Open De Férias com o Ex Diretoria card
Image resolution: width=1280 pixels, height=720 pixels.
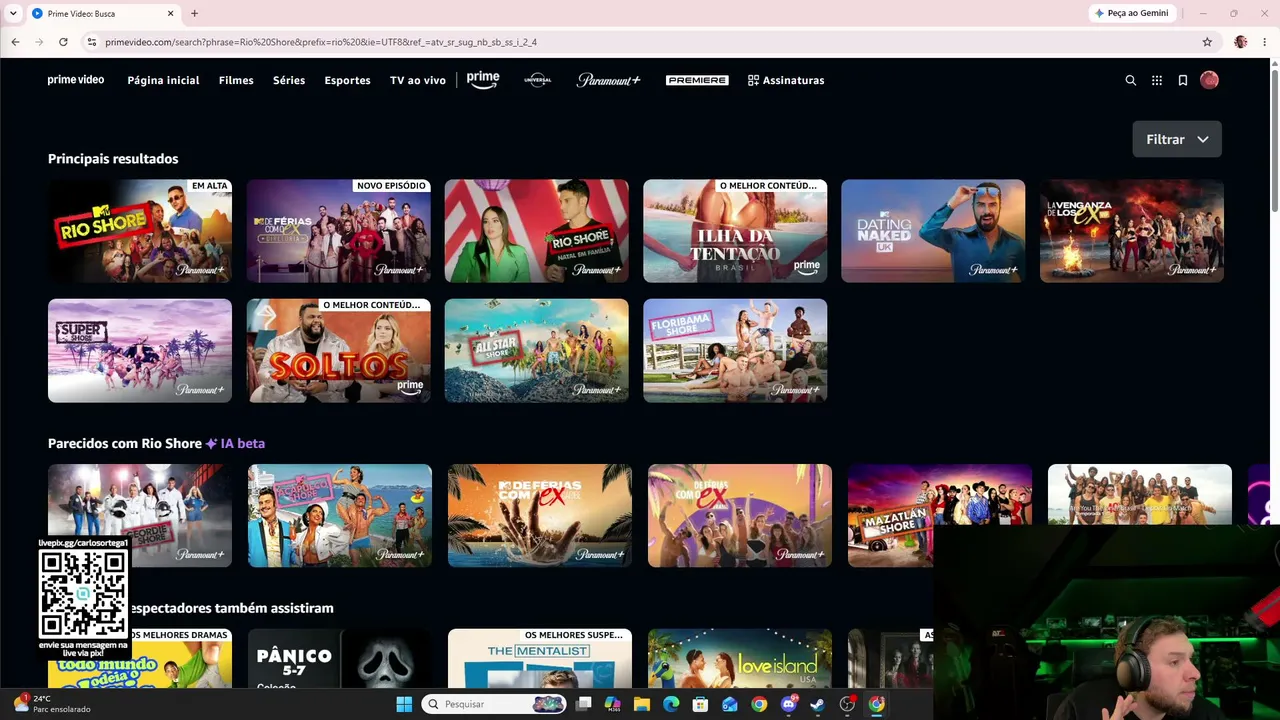coord(339,231)
